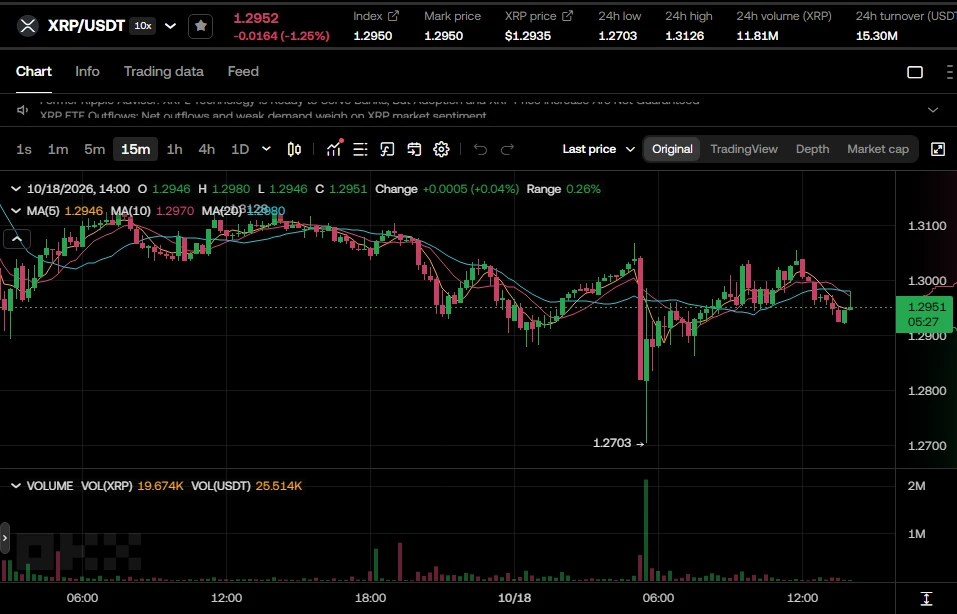957x614 pixels.
Task: Click the three-line list icon in the chart toolbar
Action: pos(360,149)
